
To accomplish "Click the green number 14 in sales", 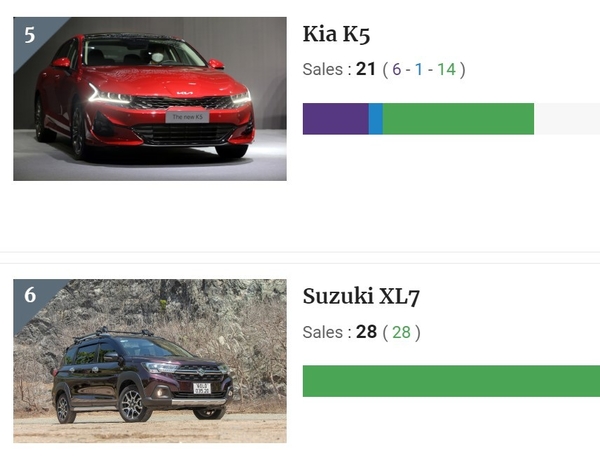I will pos(446,70).
